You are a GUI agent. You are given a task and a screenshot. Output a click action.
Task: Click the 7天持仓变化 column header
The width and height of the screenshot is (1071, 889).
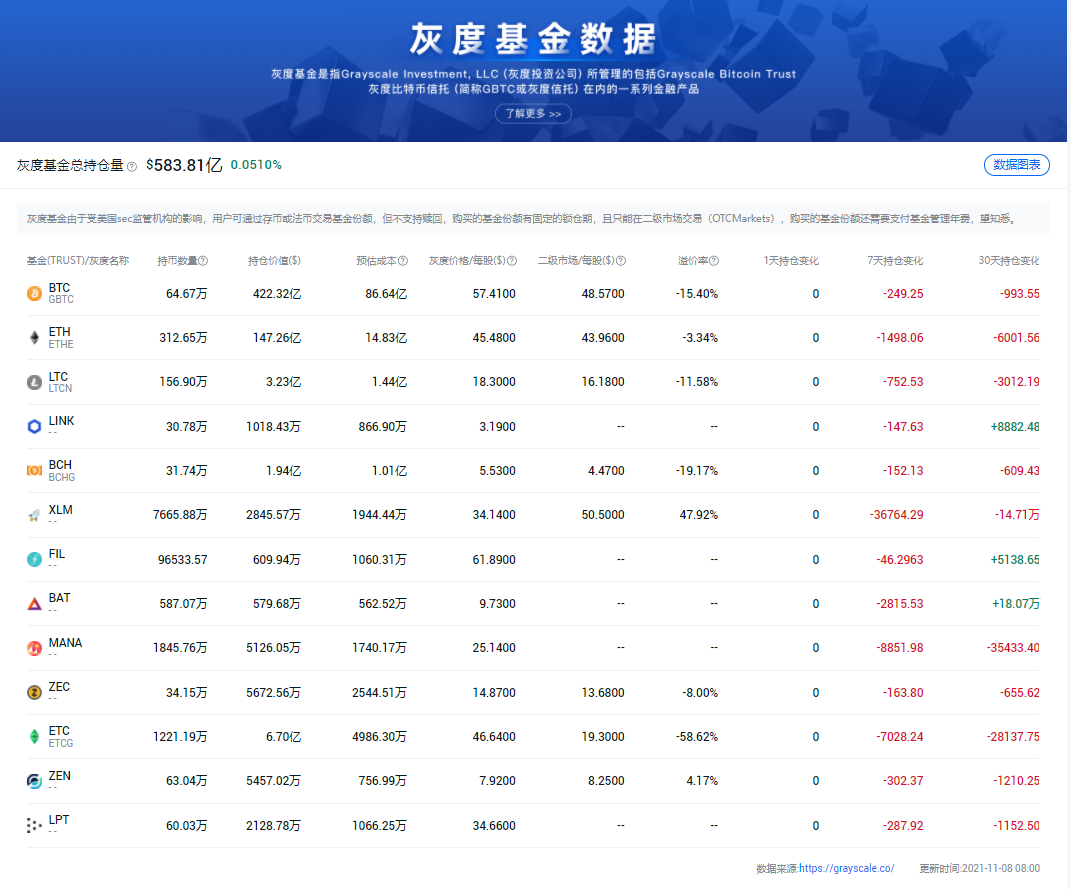[x=895, y=261]
